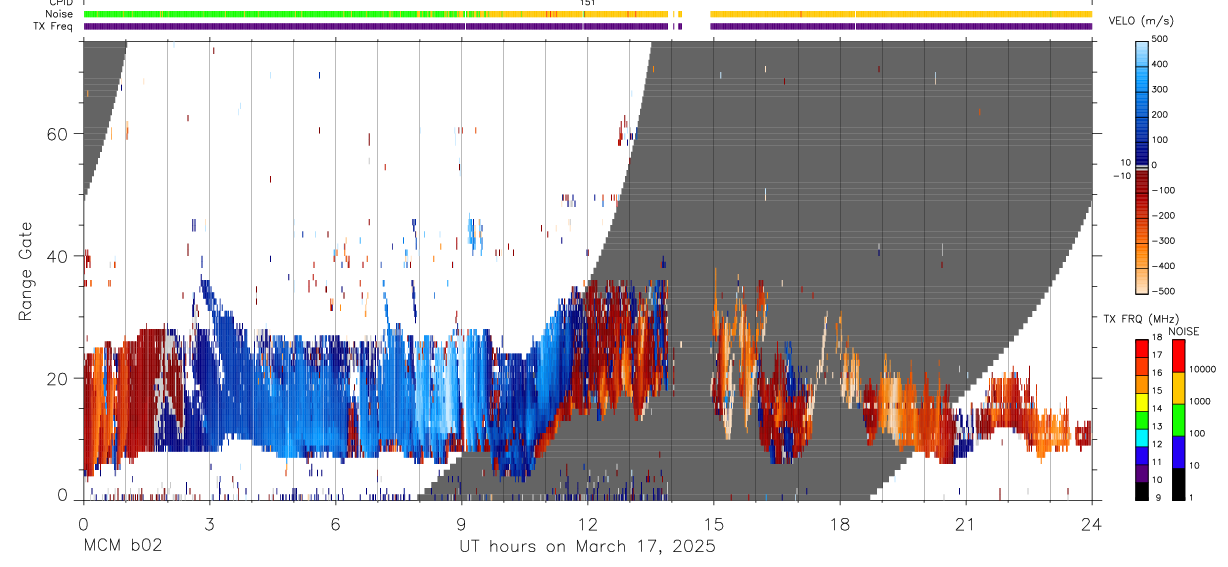The height and width of the screenshot is (567, 1228).
Task: Click the UT hours tick label 3
Action: click(x=209, y=523)
